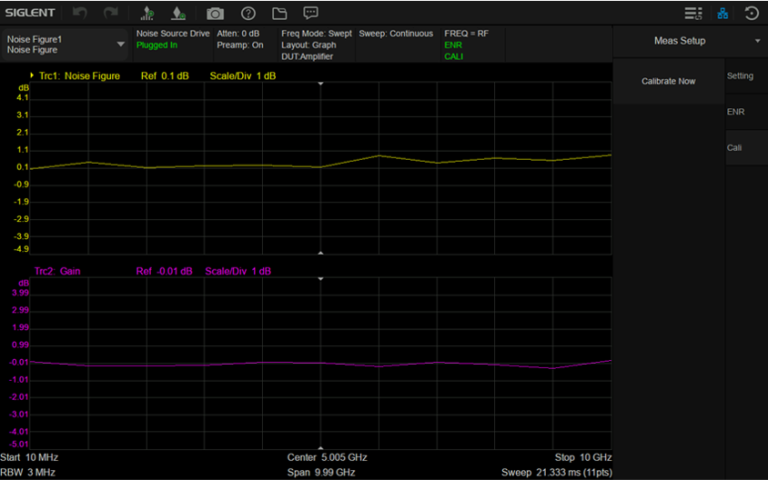Open the menu list icon in top bar
The height and width of the screenshot is (480, 768).
click(x=693, y=13)
